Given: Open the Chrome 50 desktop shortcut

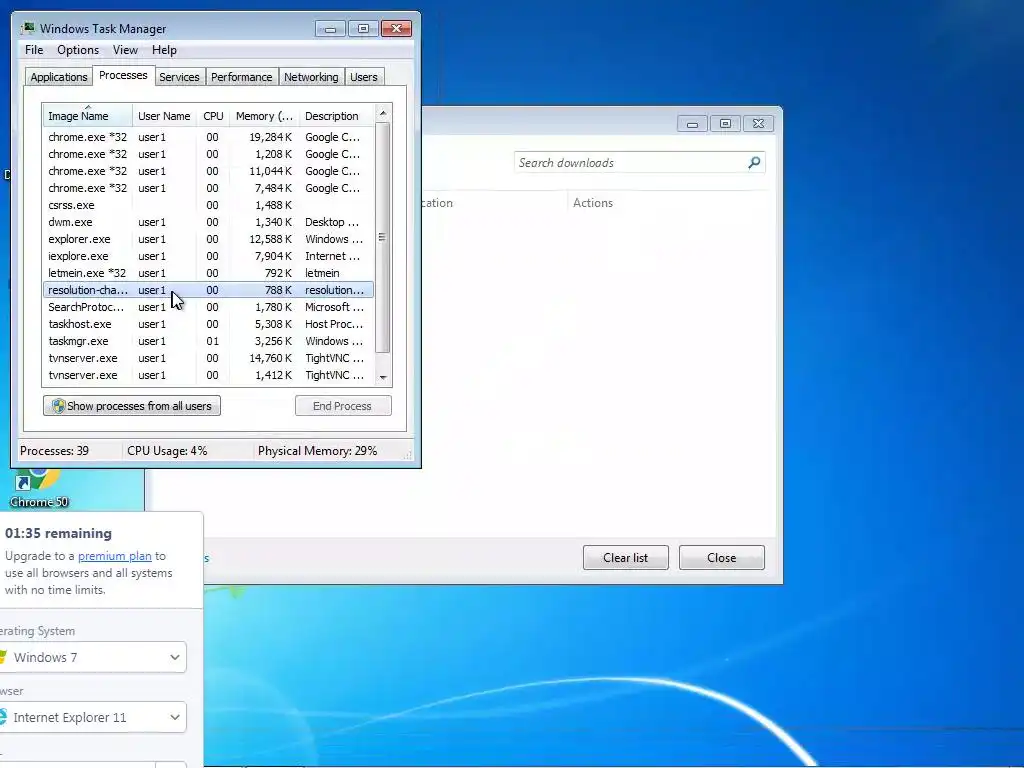Looking at the screenshot, I should pos(39,488).
